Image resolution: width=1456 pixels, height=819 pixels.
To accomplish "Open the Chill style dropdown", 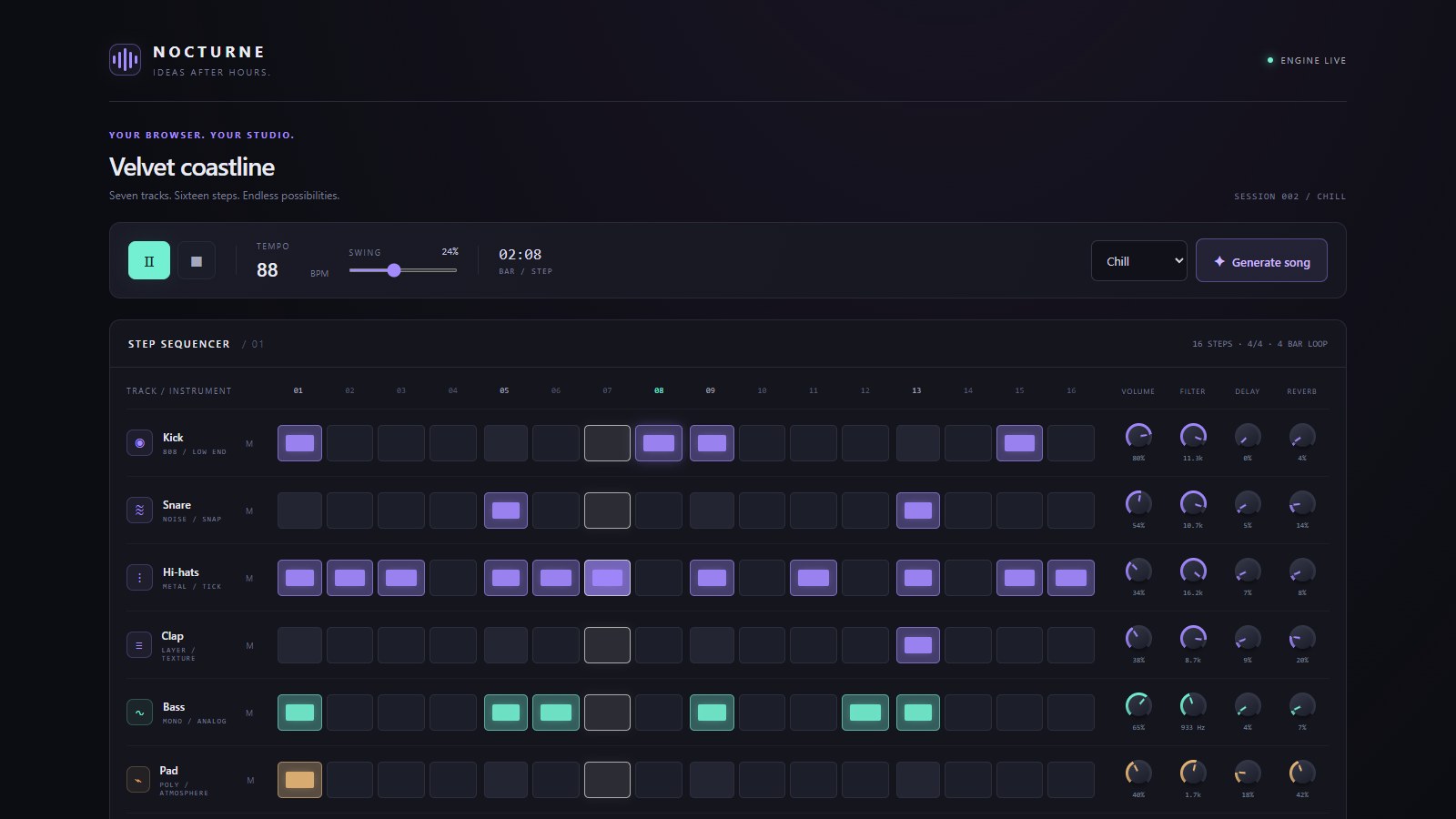I will (1139, 261).
